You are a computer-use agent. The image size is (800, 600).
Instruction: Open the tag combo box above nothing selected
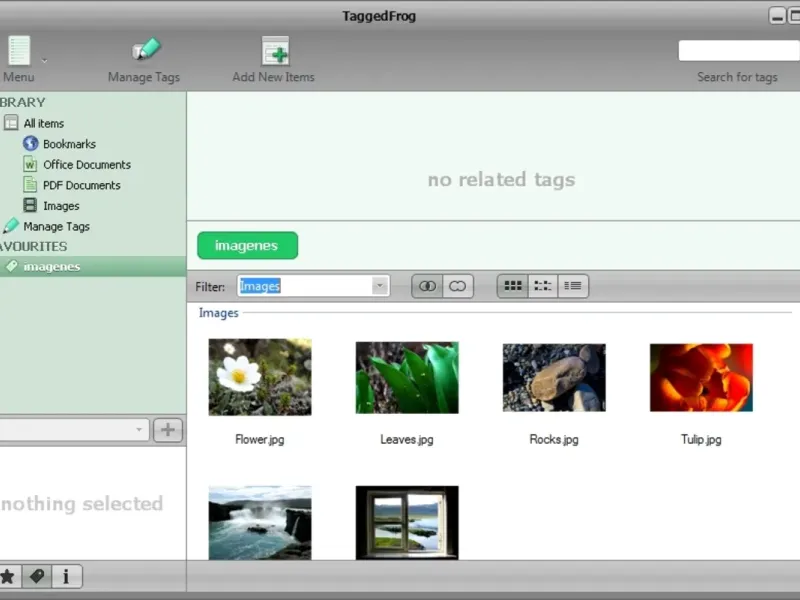click(x=74, y=430)
